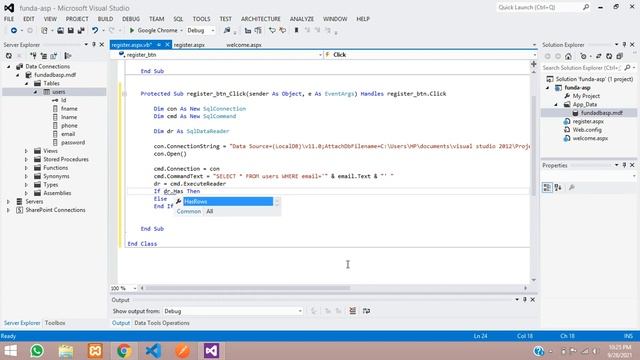The height and width of the screenshot is (360, 640).
Task: Open the BUILD menu
Action: [x=105, y=19]
